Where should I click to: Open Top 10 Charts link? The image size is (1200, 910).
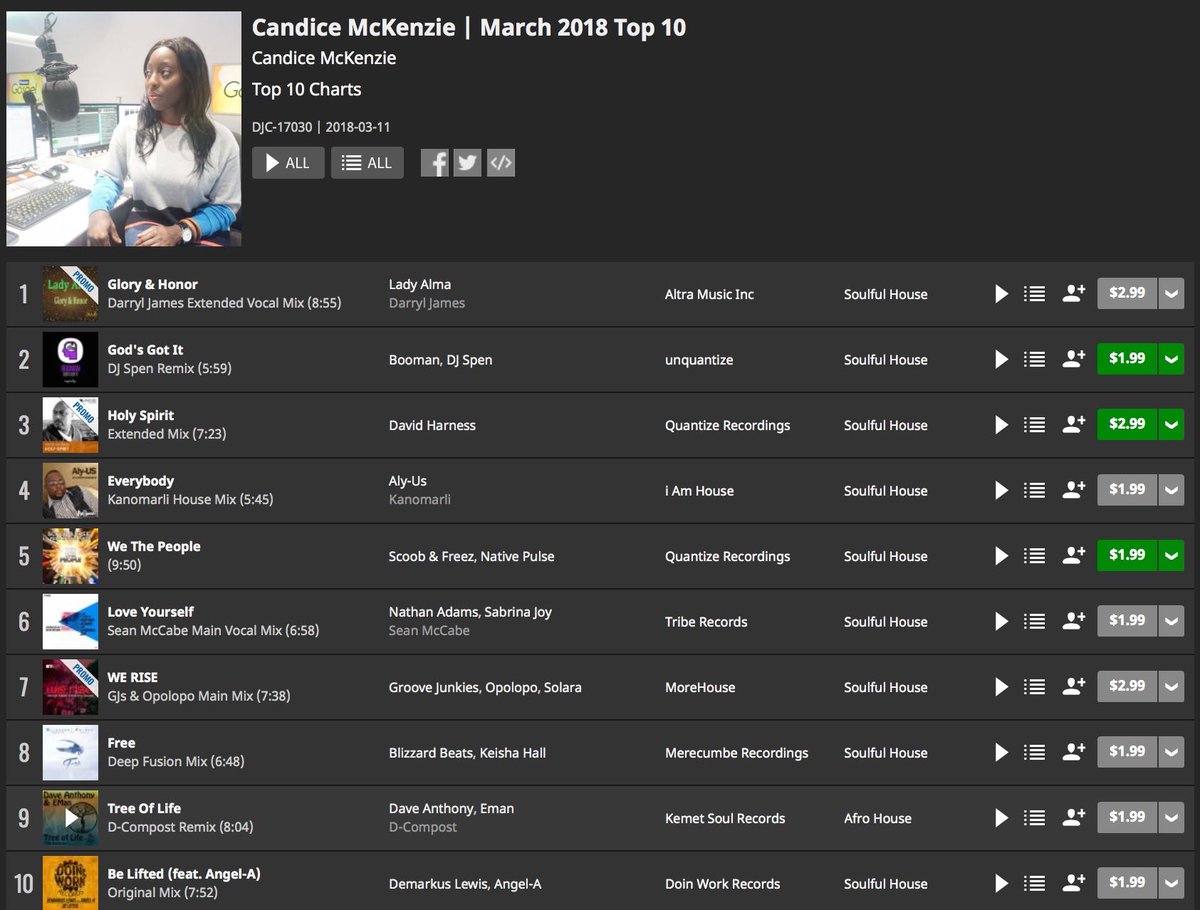pos(306,89)
